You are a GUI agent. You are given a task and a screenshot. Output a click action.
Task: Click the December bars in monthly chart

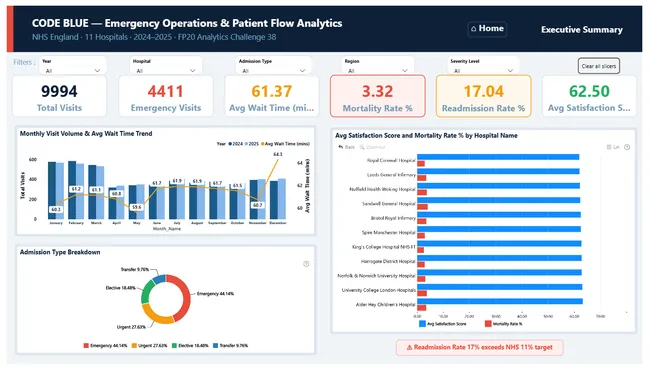pos(278,199)
